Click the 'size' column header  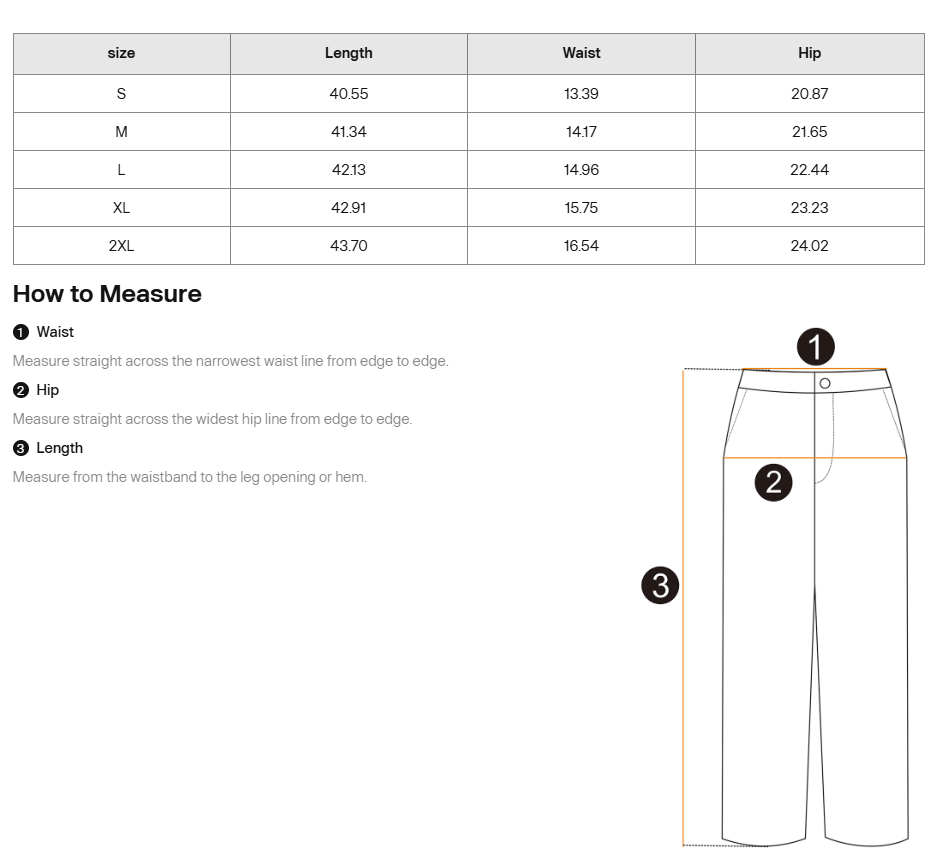coord(121,53)
